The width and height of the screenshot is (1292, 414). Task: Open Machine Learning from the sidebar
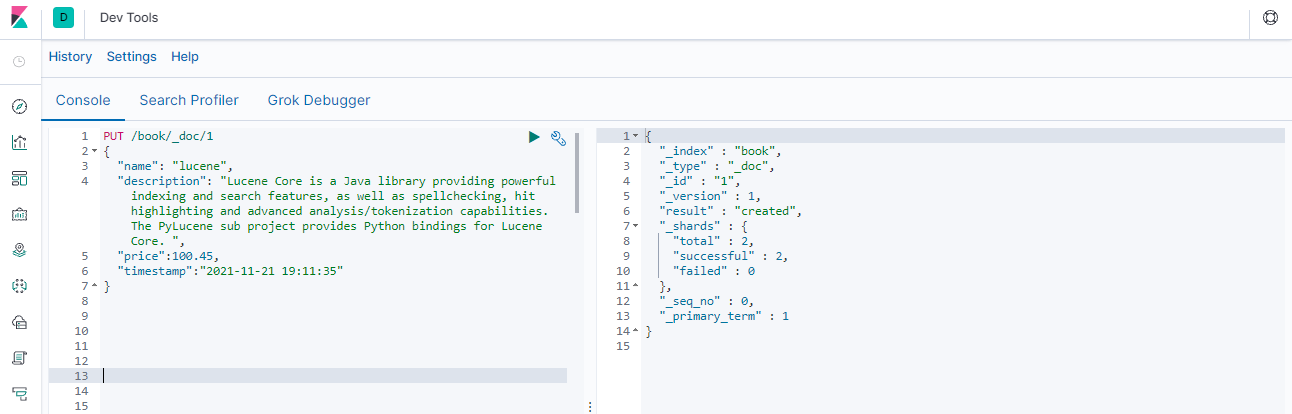[19, 286]
